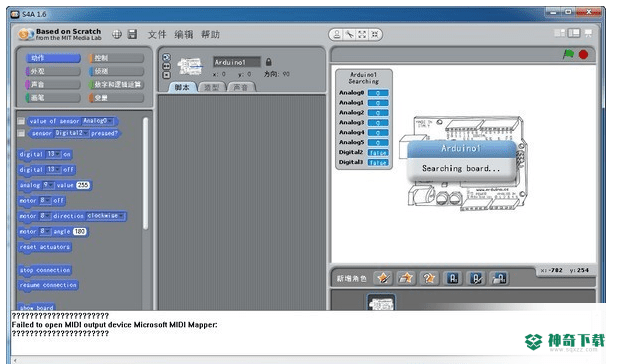Click the Scratch logo icon
This screenshot has width=617, height=364.
click(x=26, y=34)
